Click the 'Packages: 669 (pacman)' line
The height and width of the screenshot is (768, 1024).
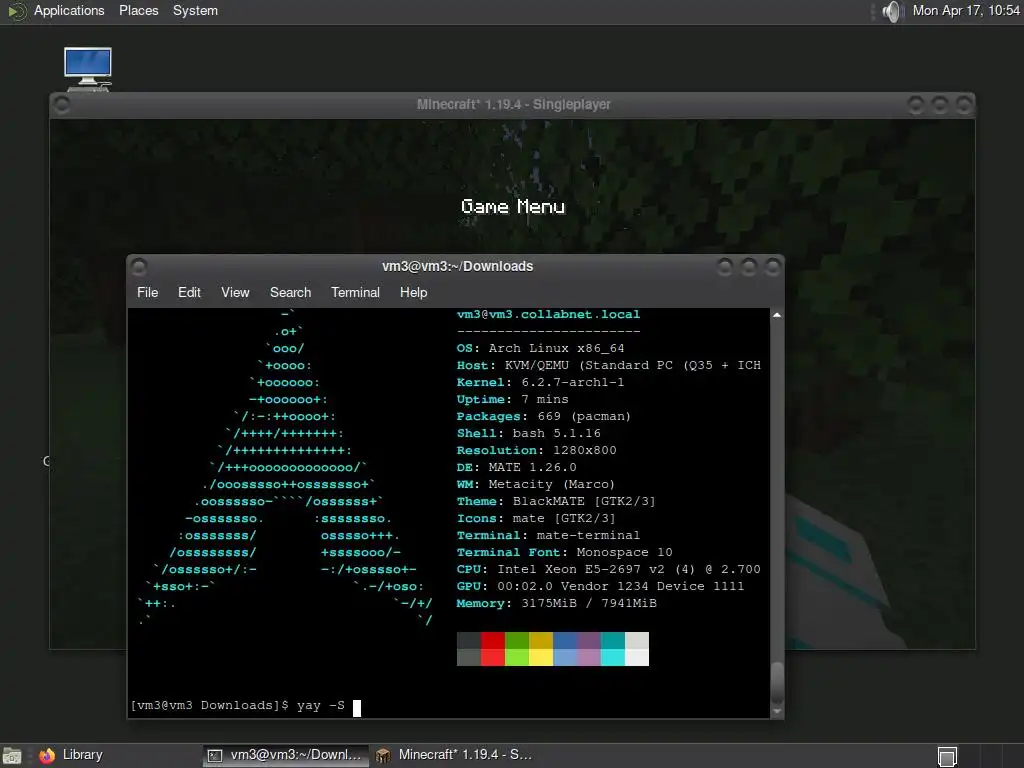(543, 417)
